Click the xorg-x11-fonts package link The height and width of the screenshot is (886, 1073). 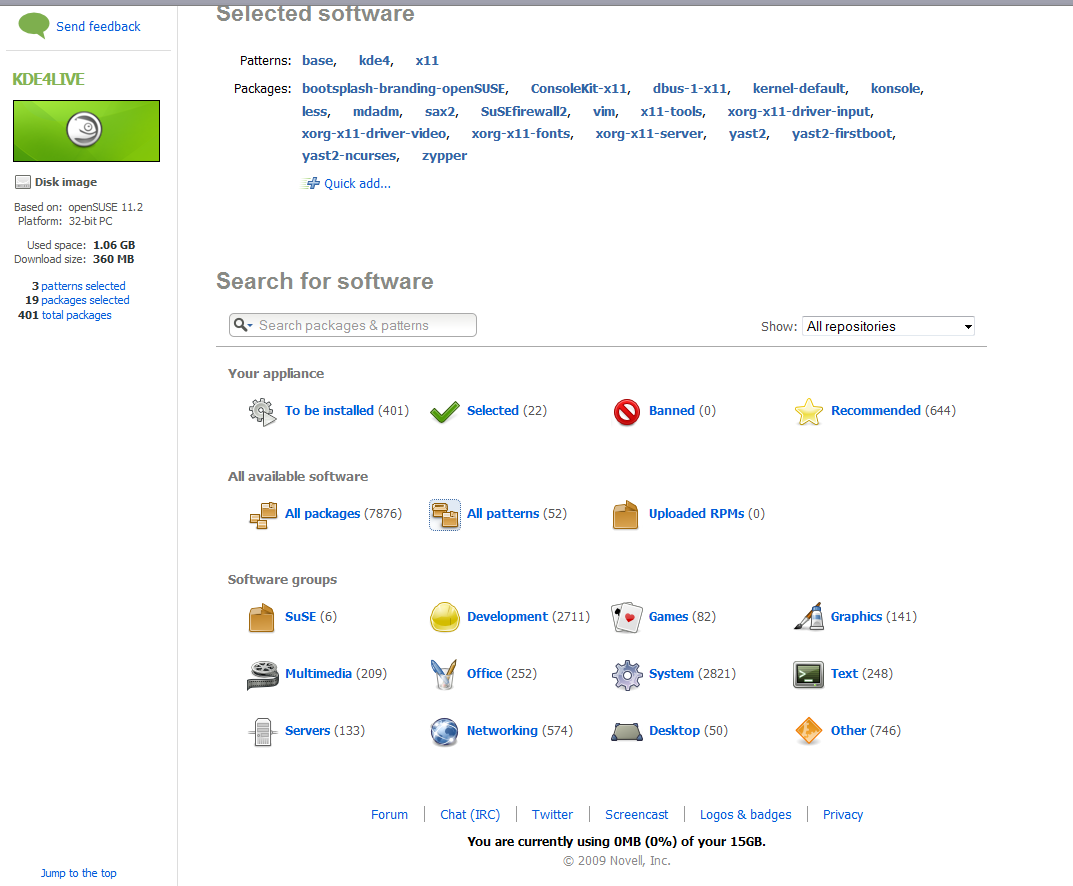tap(521, 133)
